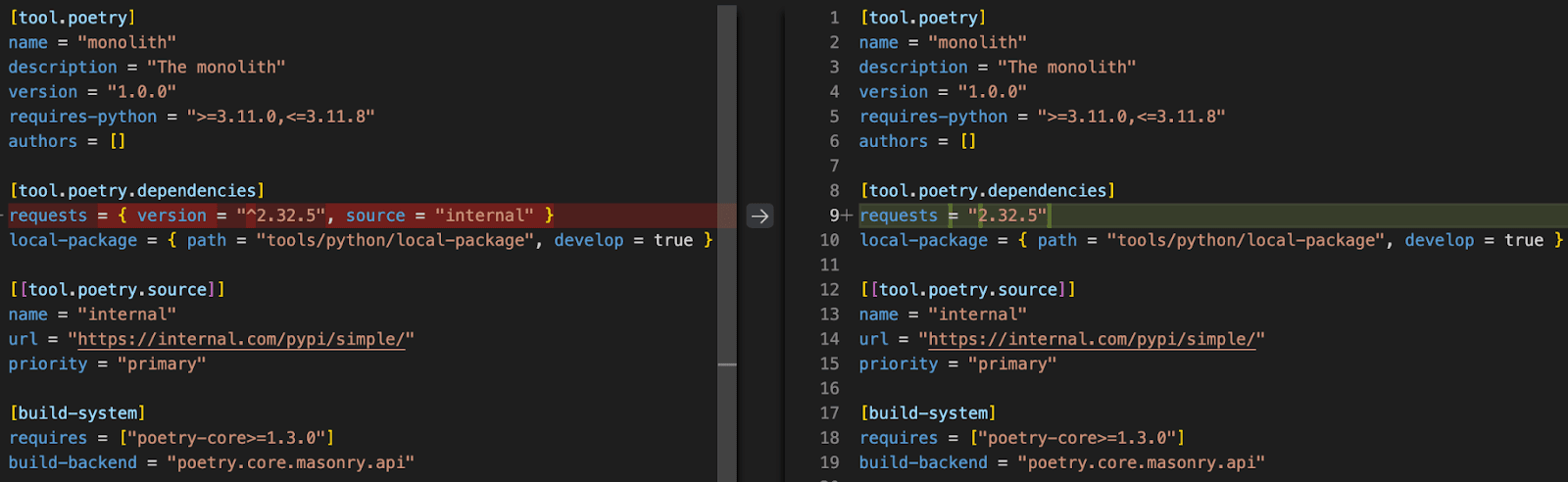The height and width of the screenshot is (482, 1568).
Task: Click name = "monolith" in left pane
Action: pyautogui.click(x=92, y=42)
